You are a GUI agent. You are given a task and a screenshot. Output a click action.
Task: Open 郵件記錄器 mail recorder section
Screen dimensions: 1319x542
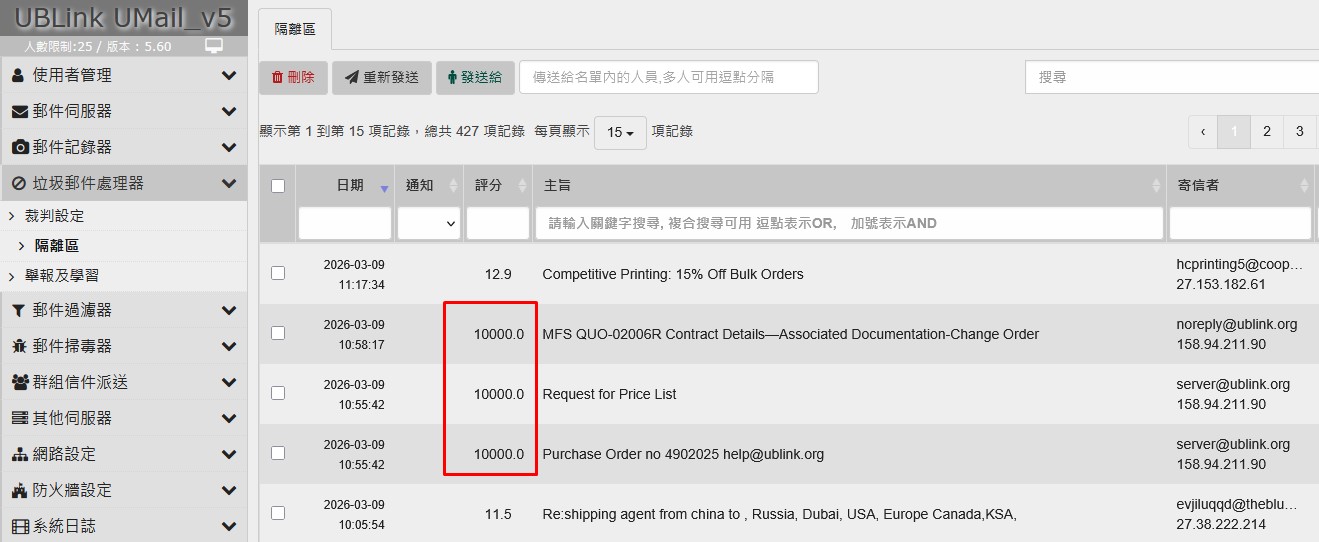click(x=123, y=147)
